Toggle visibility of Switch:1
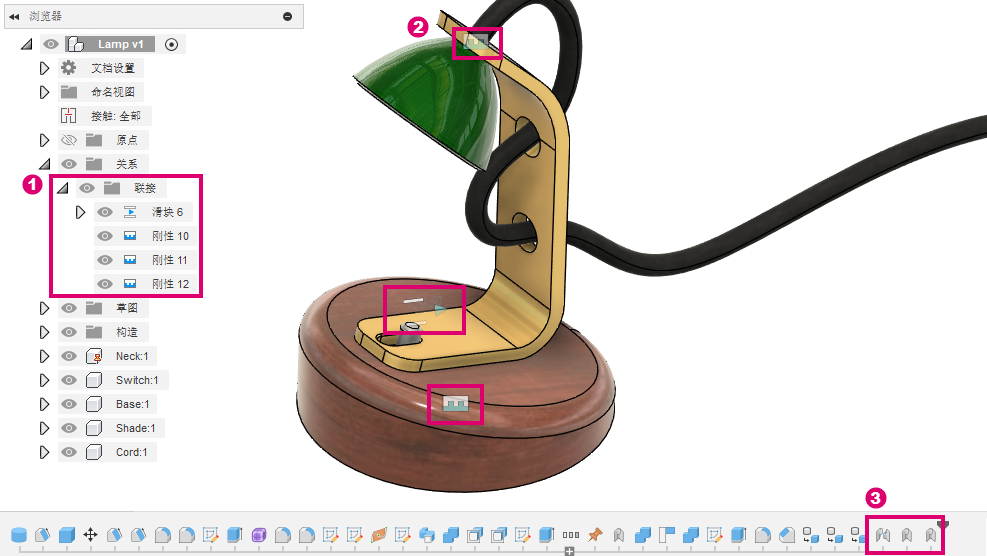Viewport: 987px width, 556px height. (x=69, y=380)
